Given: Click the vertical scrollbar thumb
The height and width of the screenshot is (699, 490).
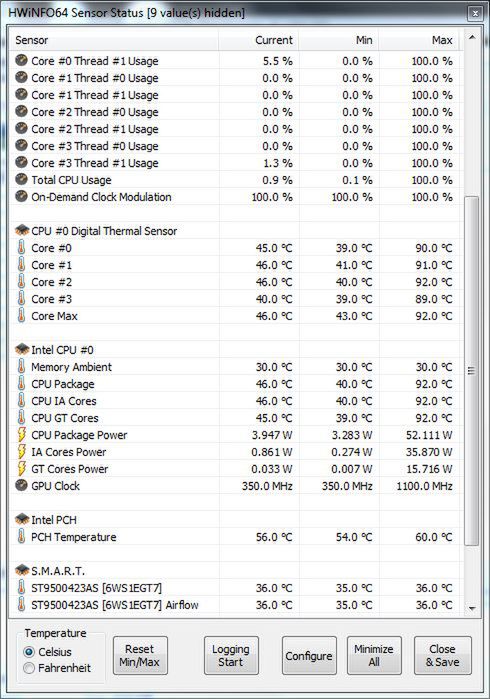Looking at the screenshot, I should tap(472, 371).
